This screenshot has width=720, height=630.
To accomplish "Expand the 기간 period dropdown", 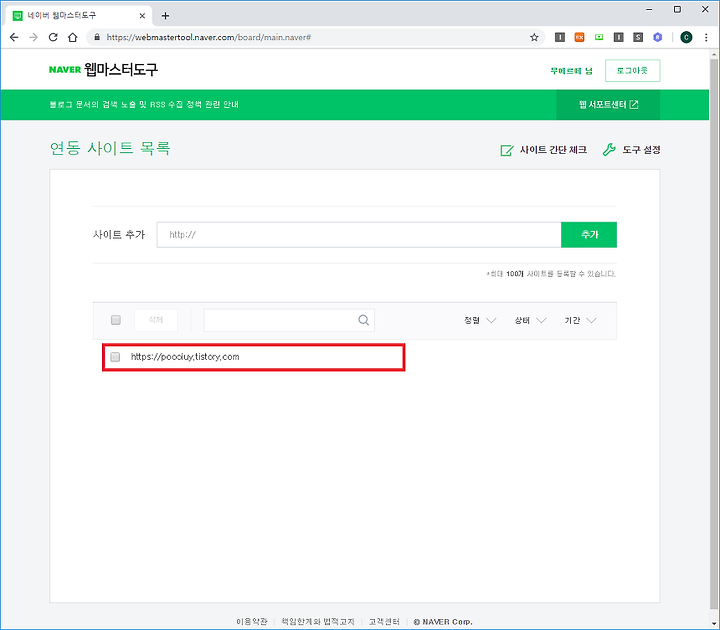I will coord(580,320).
